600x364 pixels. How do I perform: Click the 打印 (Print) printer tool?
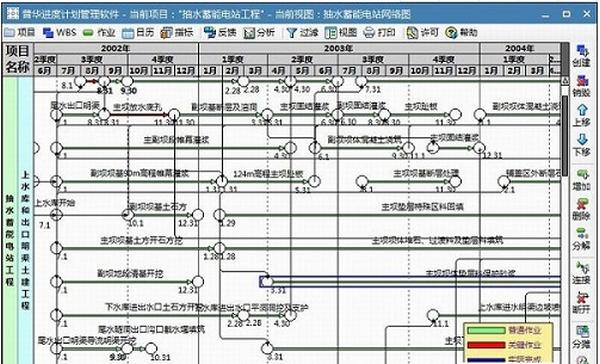point(380,33)
